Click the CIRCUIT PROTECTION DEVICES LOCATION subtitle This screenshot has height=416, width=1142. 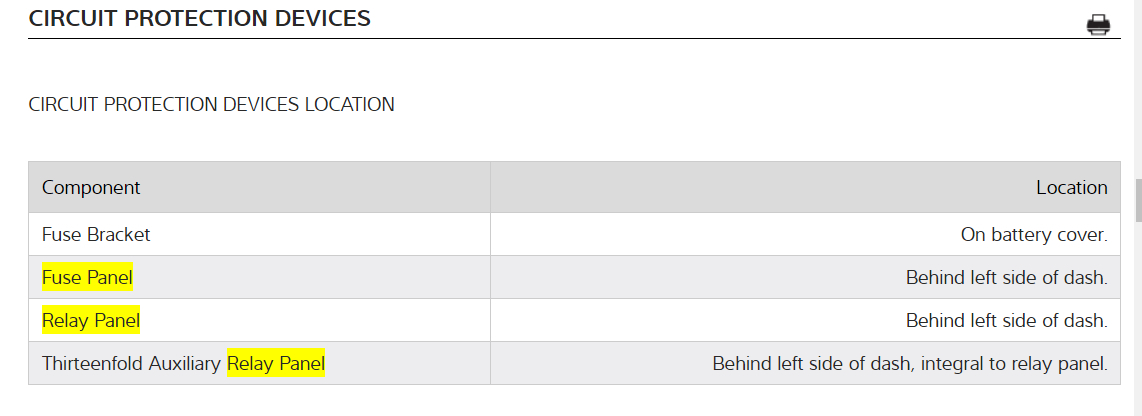pos(211,104)
